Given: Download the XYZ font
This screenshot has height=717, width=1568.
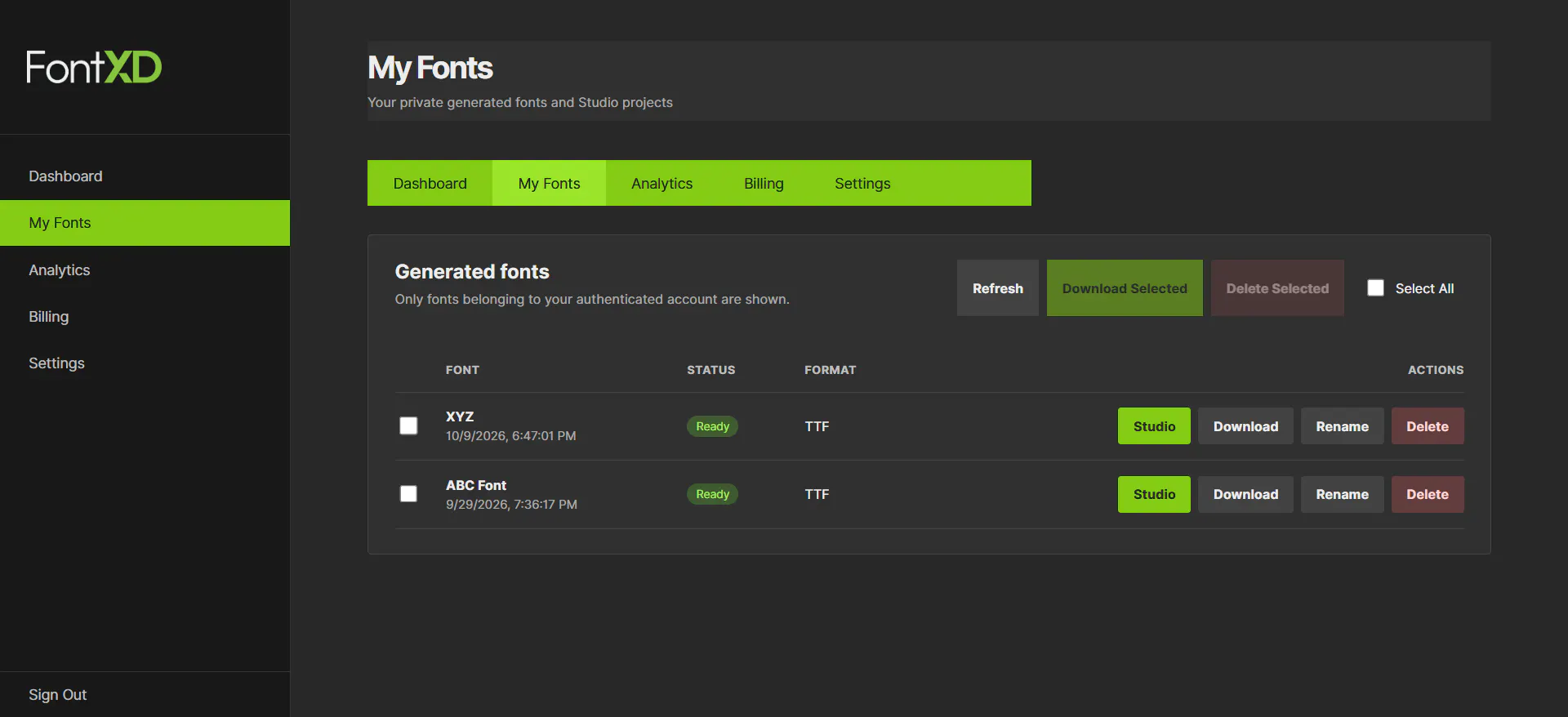Looking at the screenshot, I should coord(1245,426).
